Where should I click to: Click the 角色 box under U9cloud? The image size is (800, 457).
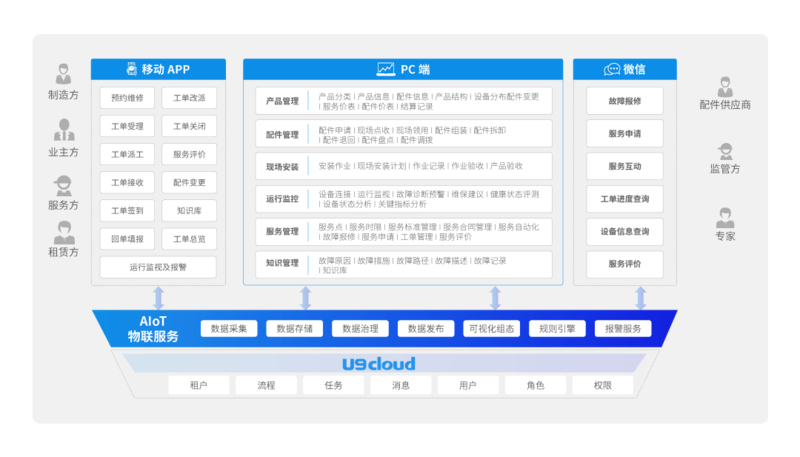(x=535, y=385)
